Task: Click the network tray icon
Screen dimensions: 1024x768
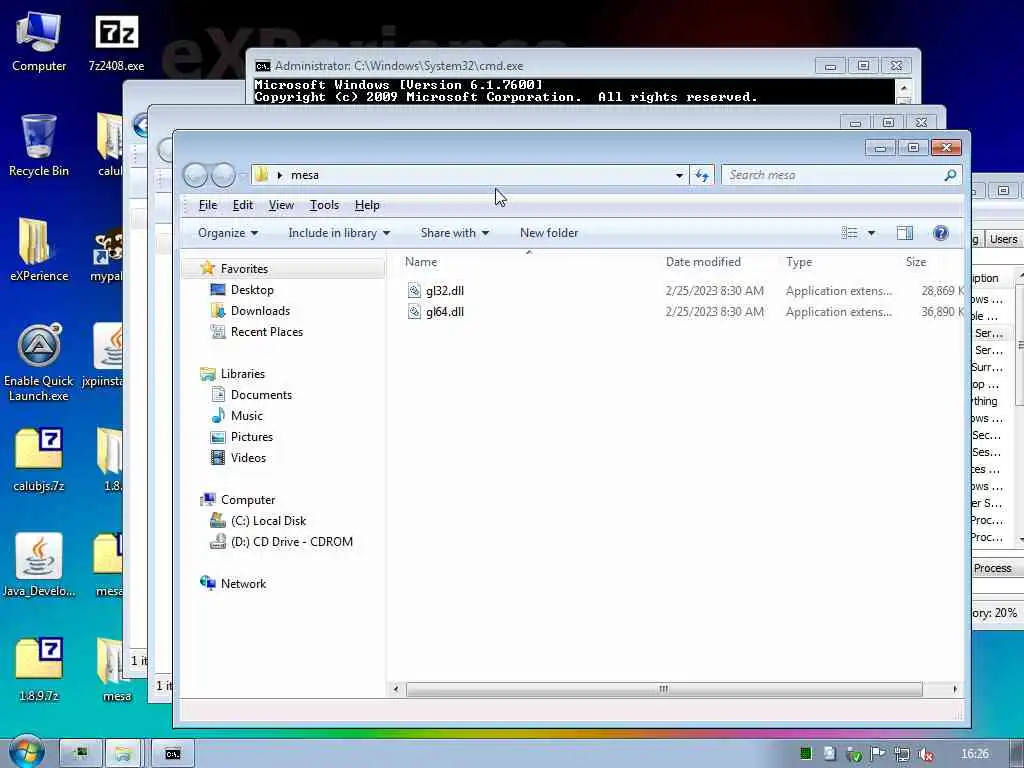Action: tap(902, 754)
